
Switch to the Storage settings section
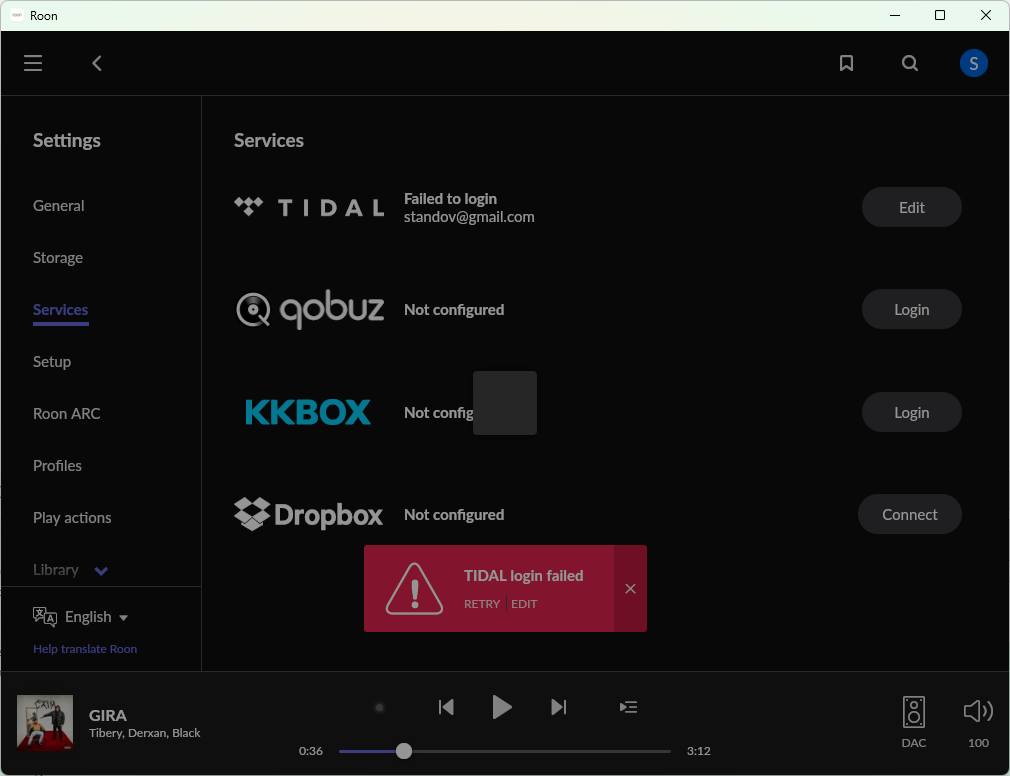[57, 257]
